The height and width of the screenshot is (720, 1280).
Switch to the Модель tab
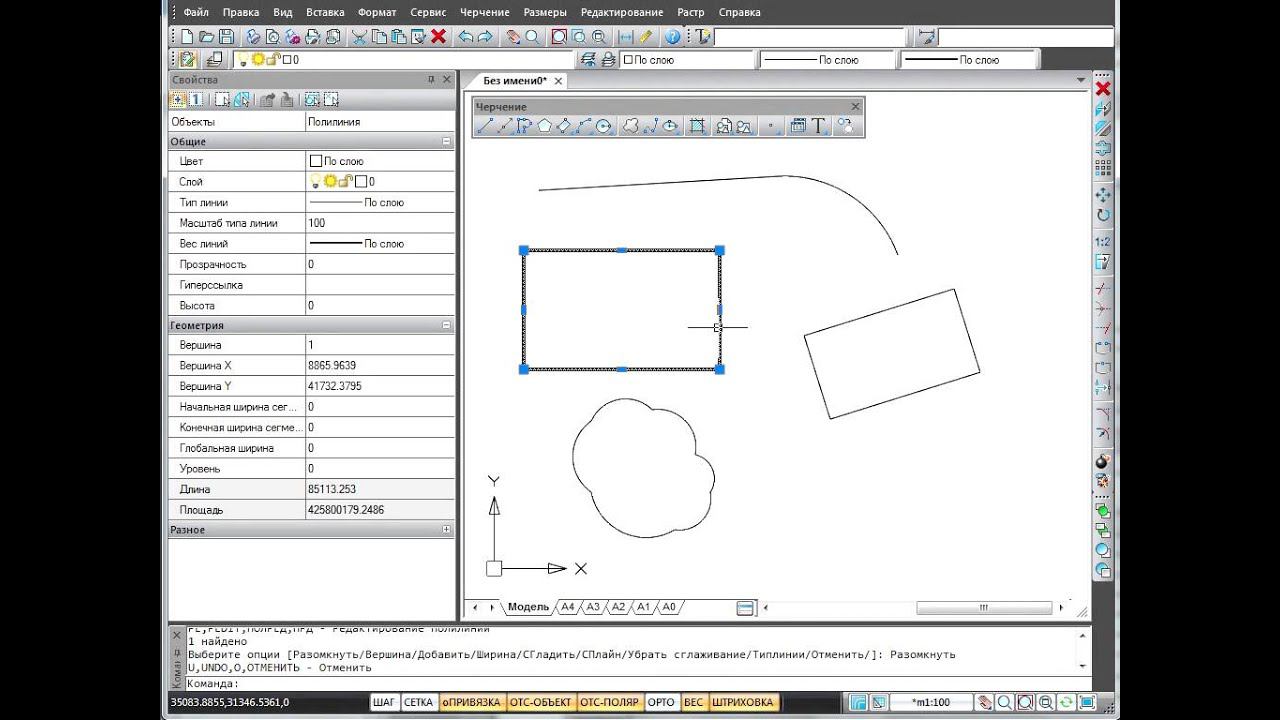click(x=528, y=607)
